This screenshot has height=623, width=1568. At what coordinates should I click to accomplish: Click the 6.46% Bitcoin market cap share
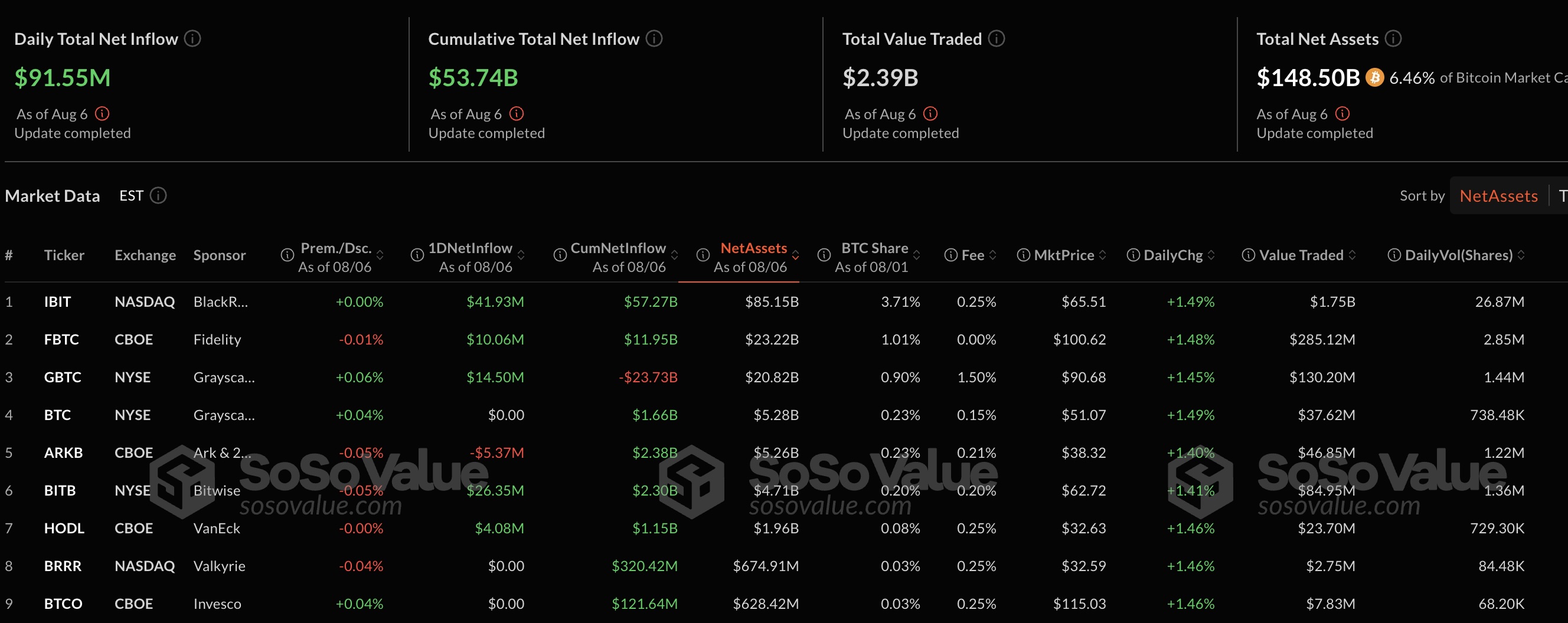1412,78
